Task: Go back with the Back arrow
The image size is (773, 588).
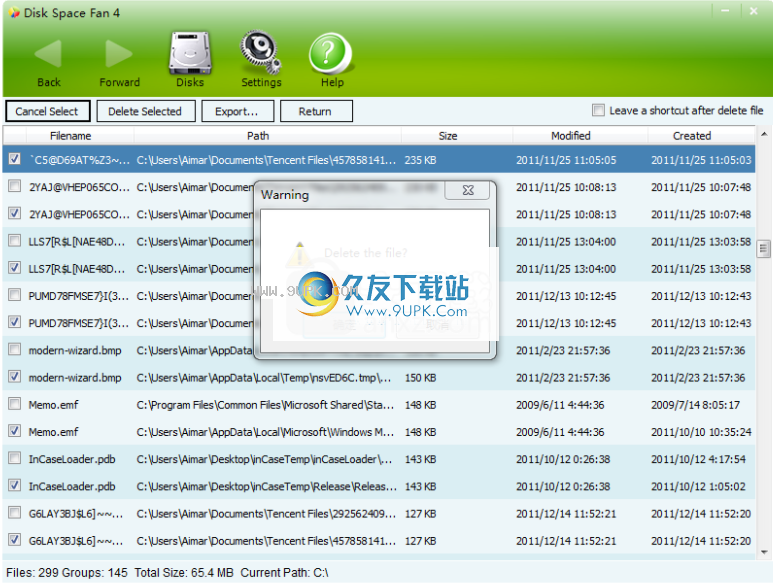Action: 48,62
